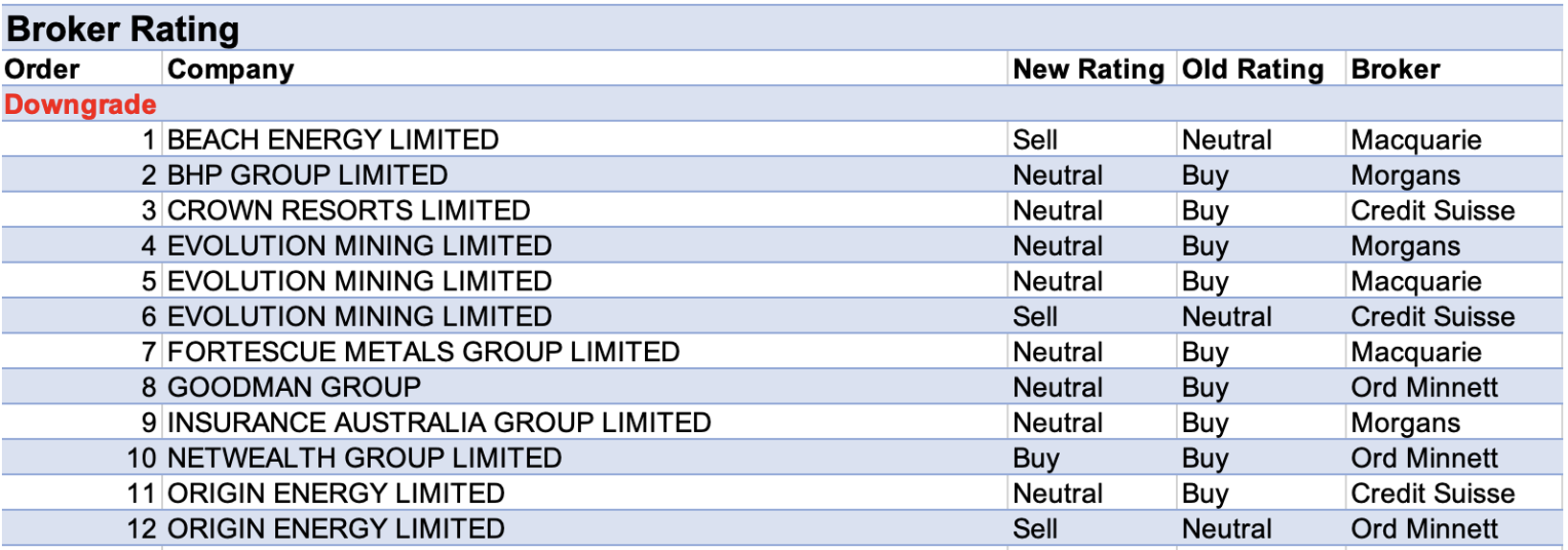Click the FORTESCUE METALS GROUP LIMITED cell

(x=424, y=352)
